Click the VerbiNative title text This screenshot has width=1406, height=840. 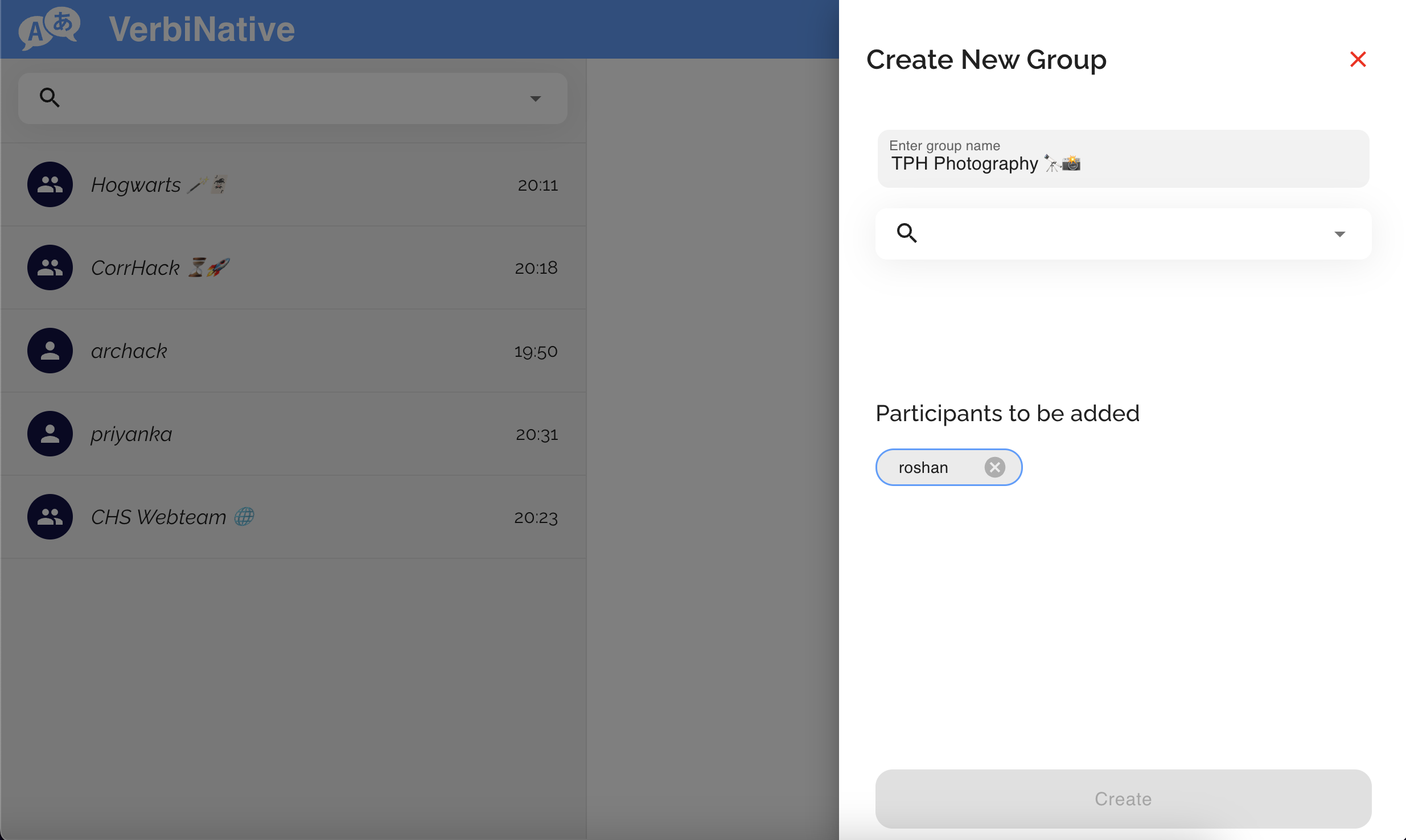(x=202, y=29)
